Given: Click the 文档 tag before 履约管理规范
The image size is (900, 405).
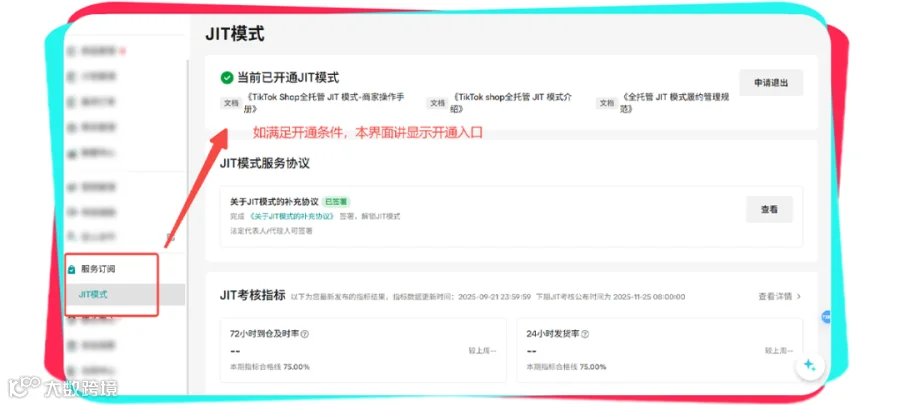Looking at the screenshot, I should point(606,103).
